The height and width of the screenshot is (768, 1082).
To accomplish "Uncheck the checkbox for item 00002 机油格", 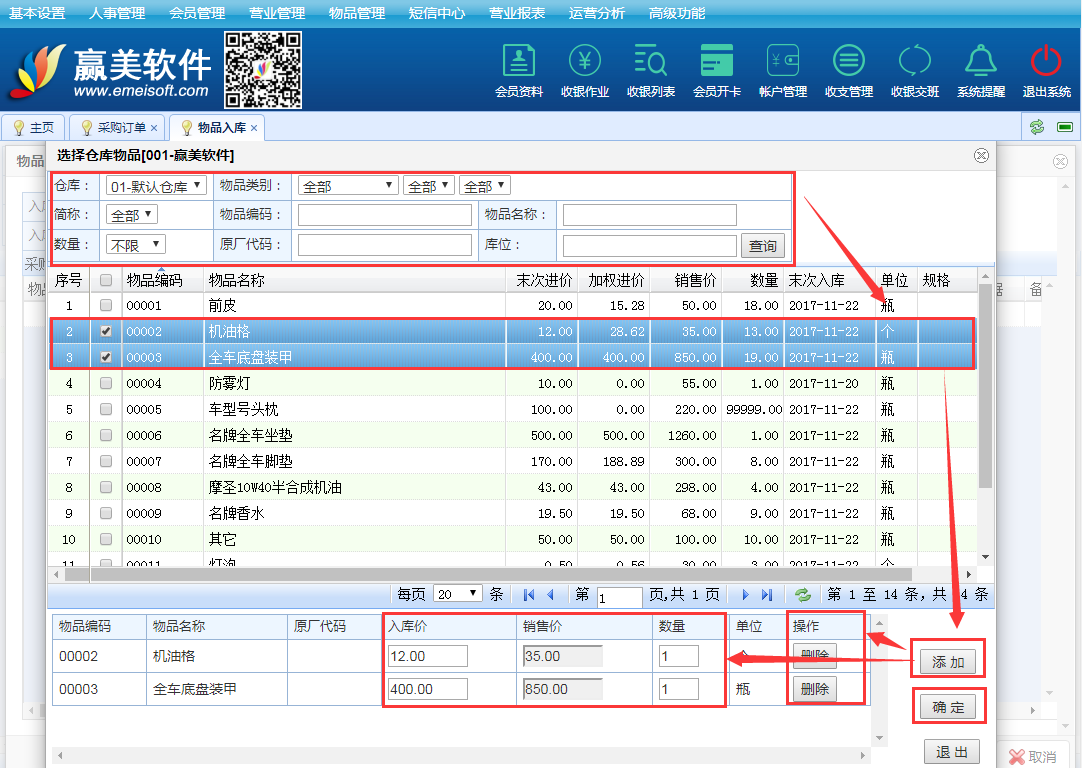I will (x=106, y=332).
